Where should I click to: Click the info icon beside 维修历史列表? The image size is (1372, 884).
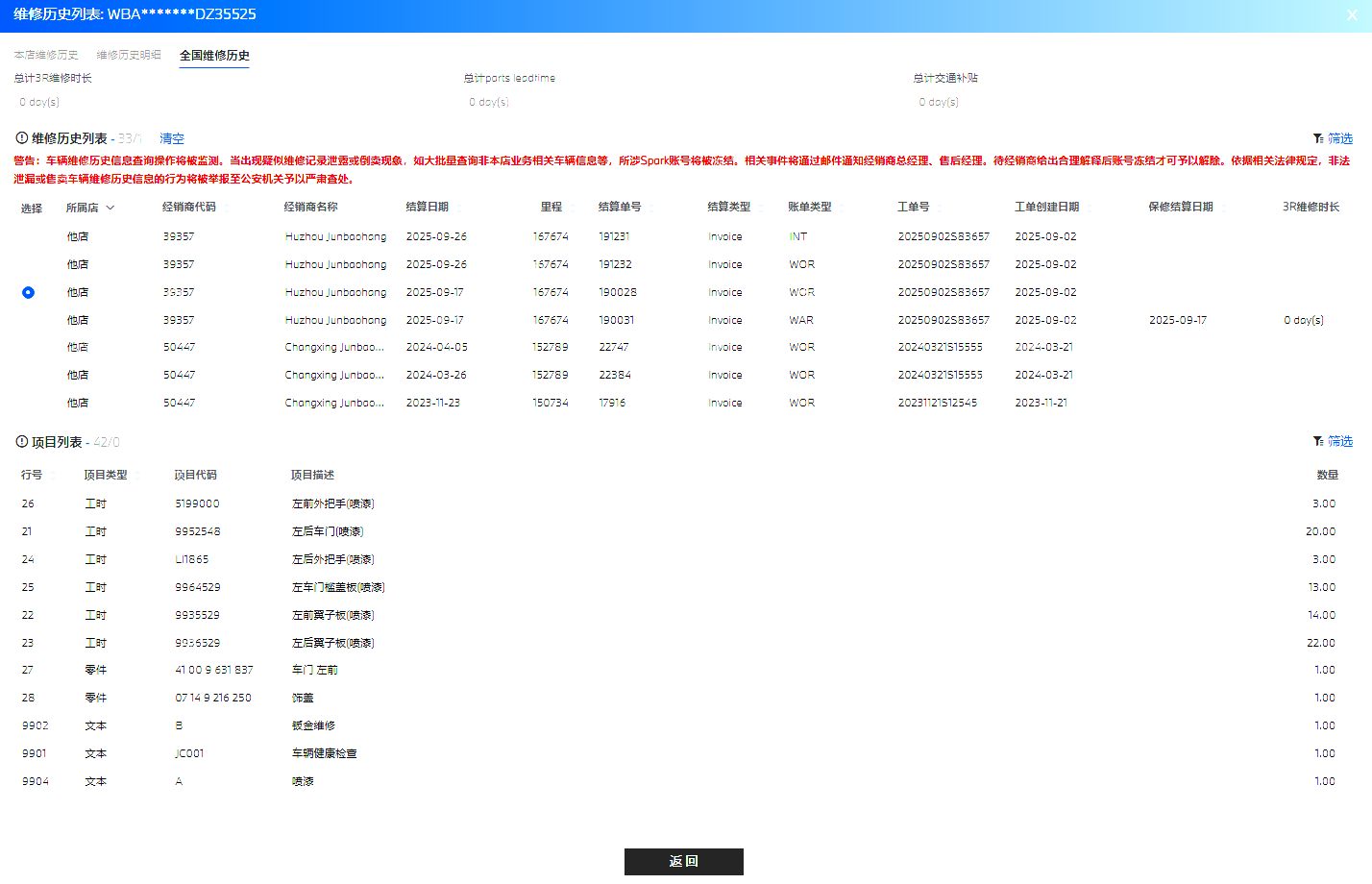[x=21, y=138]
